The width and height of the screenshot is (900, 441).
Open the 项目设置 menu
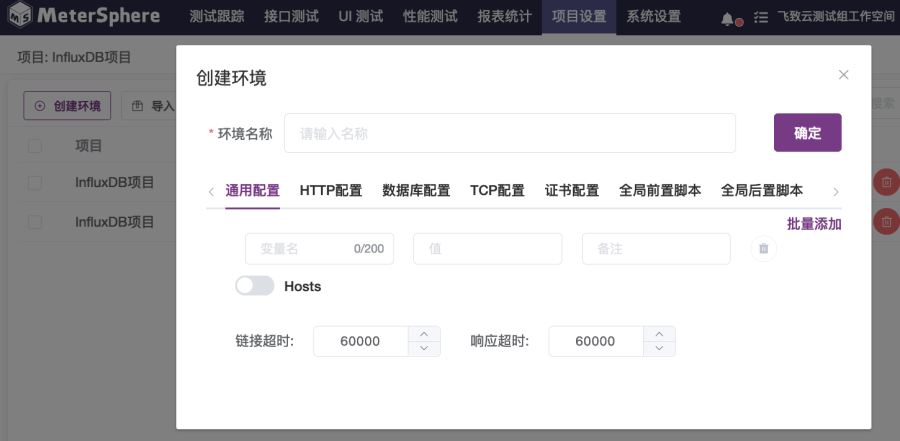click(x=579, y=17)
